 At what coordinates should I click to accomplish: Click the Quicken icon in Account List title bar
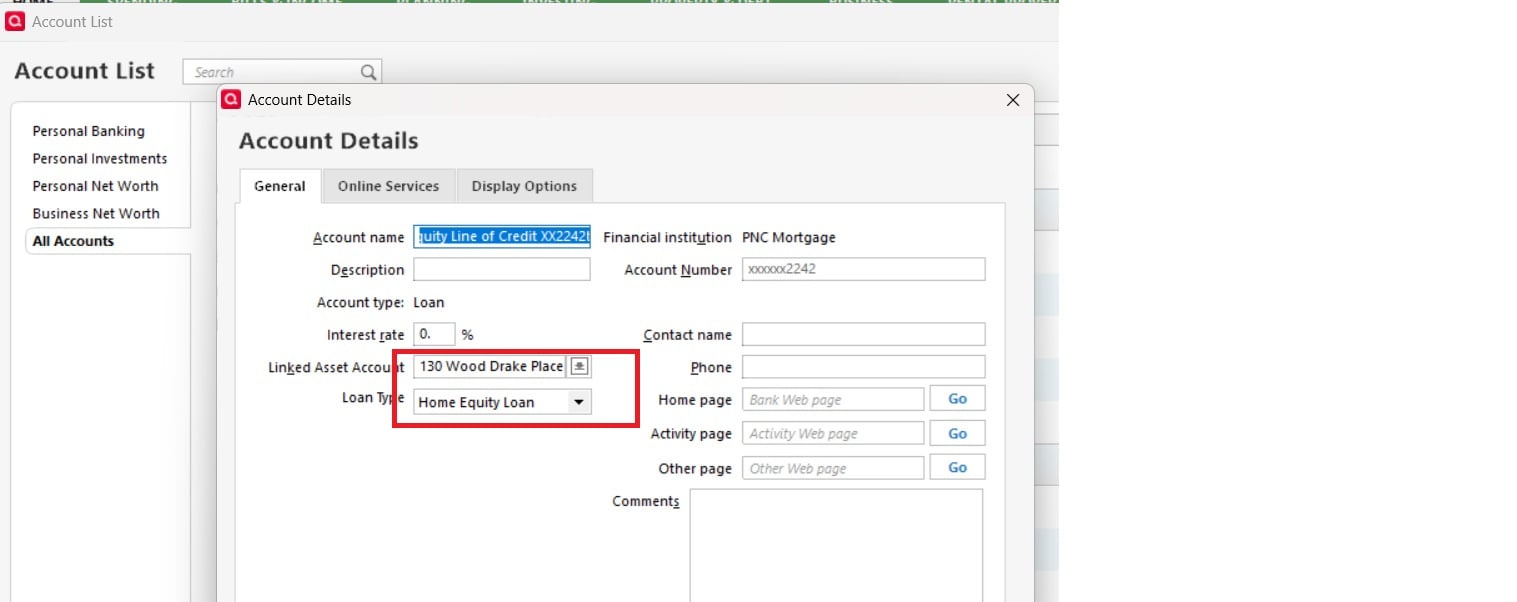click(15, 21)
